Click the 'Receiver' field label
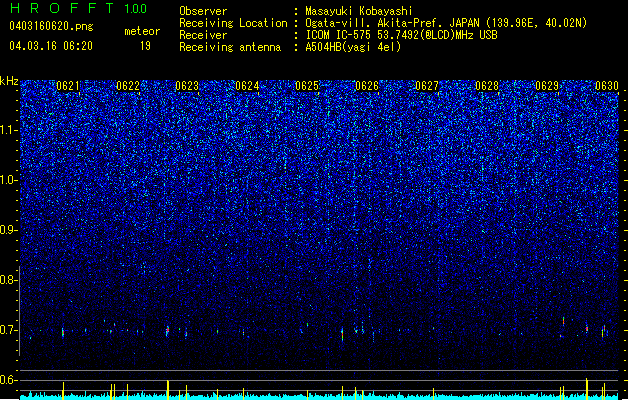This screenshot has height=400, width=629. click(x=203, y=35)
